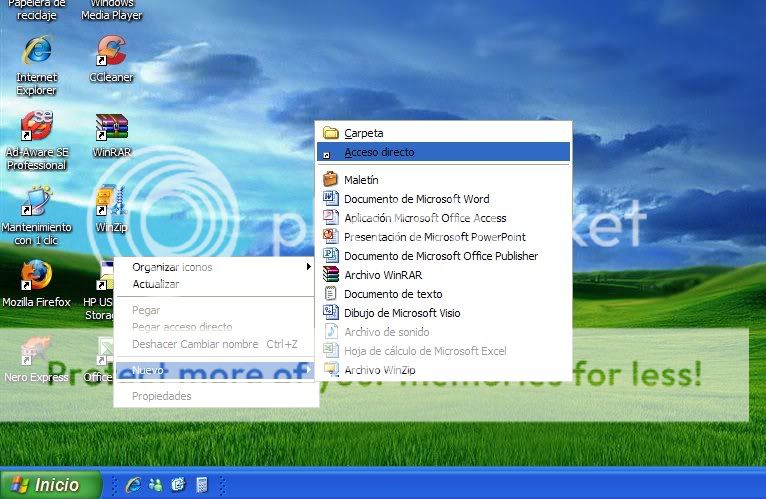Click the WinRAR books icon in submenu
The height and width of the screenshot is (499, 766).
(331, 274)
